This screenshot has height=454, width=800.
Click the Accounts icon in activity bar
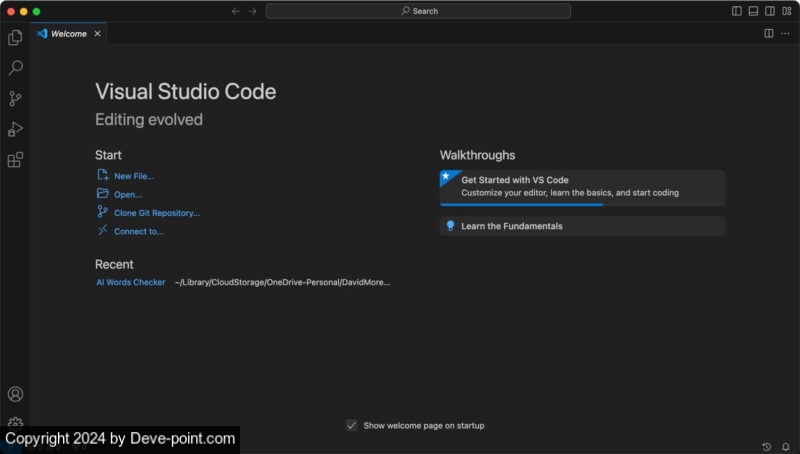[x=15, y=394]
